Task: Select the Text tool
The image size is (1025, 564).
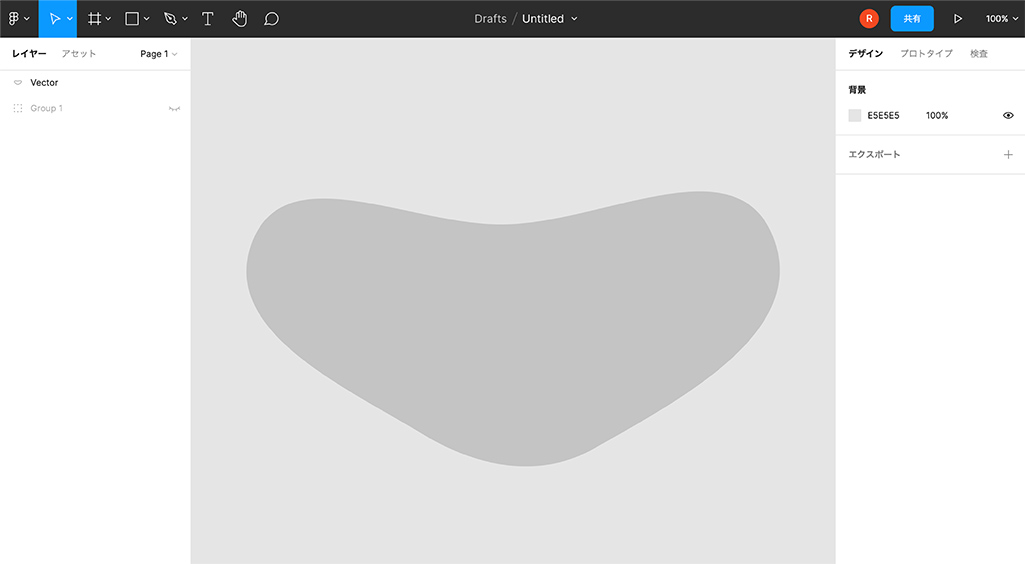Action: click(x=208, y=18)
